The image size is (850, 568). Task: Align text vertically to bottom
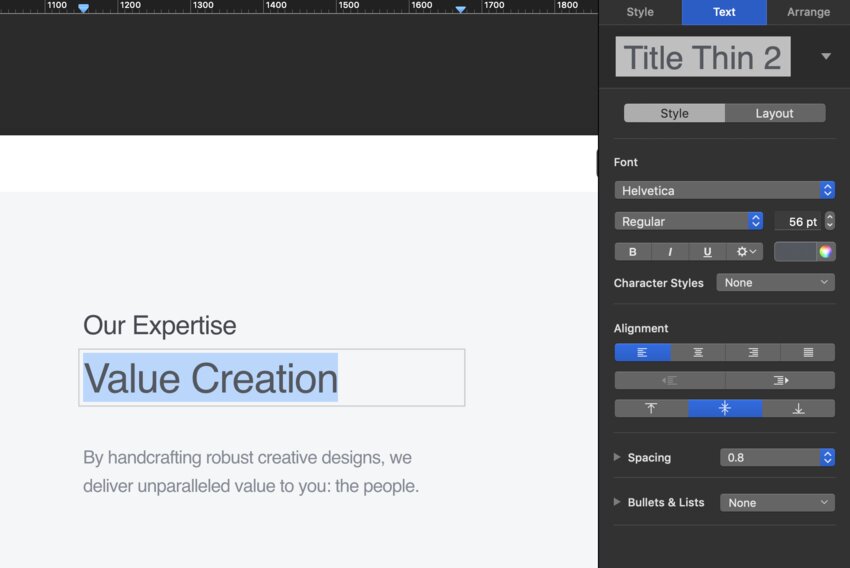(798, 408)
